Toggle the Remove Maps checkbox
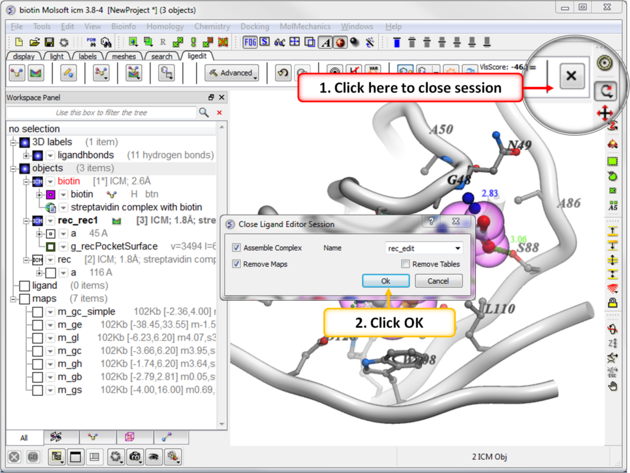The image size is (630, 473). 237,264
